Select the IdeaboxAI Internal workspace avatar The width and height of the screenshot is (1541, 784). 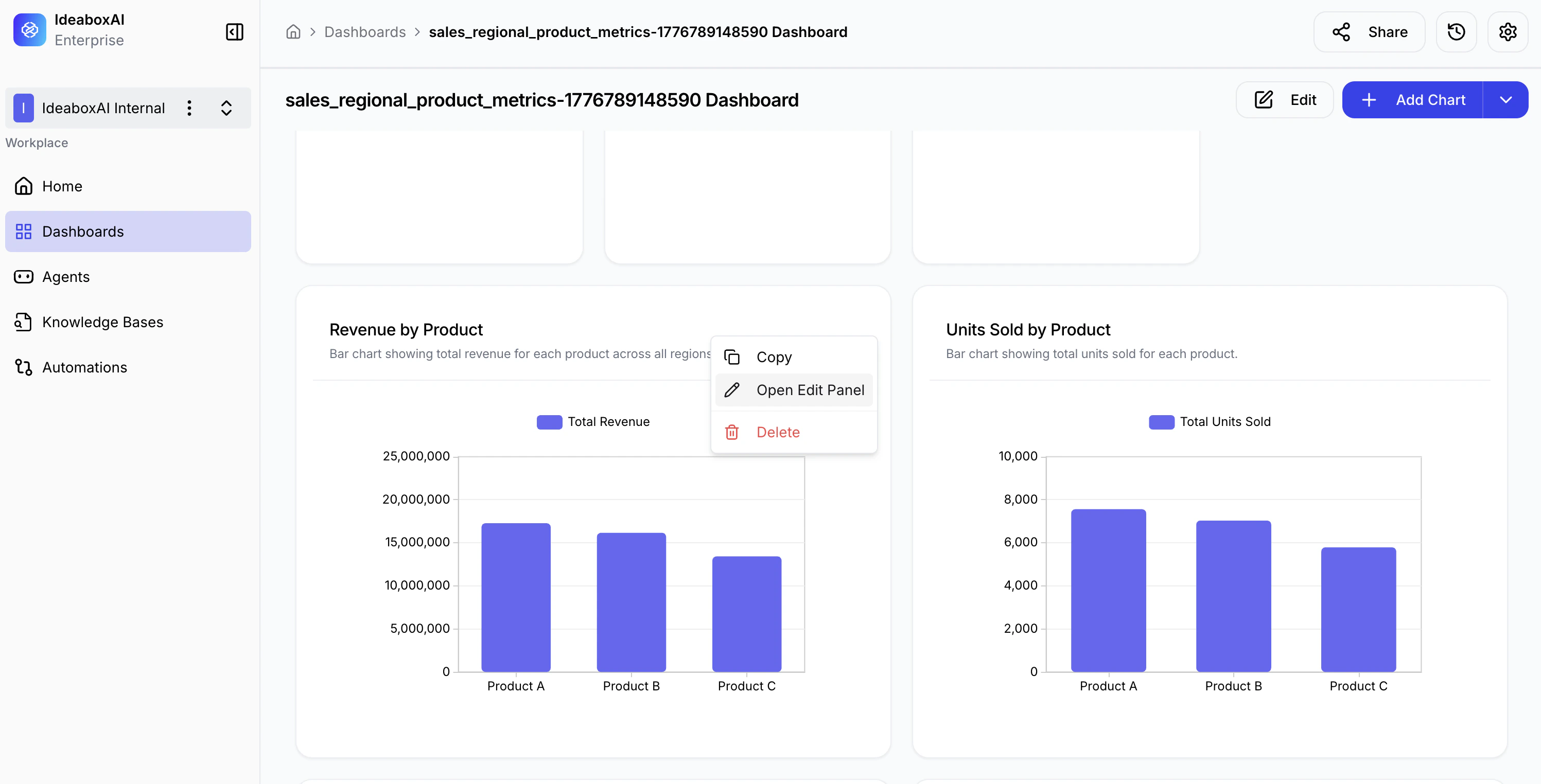coord(23,108)
